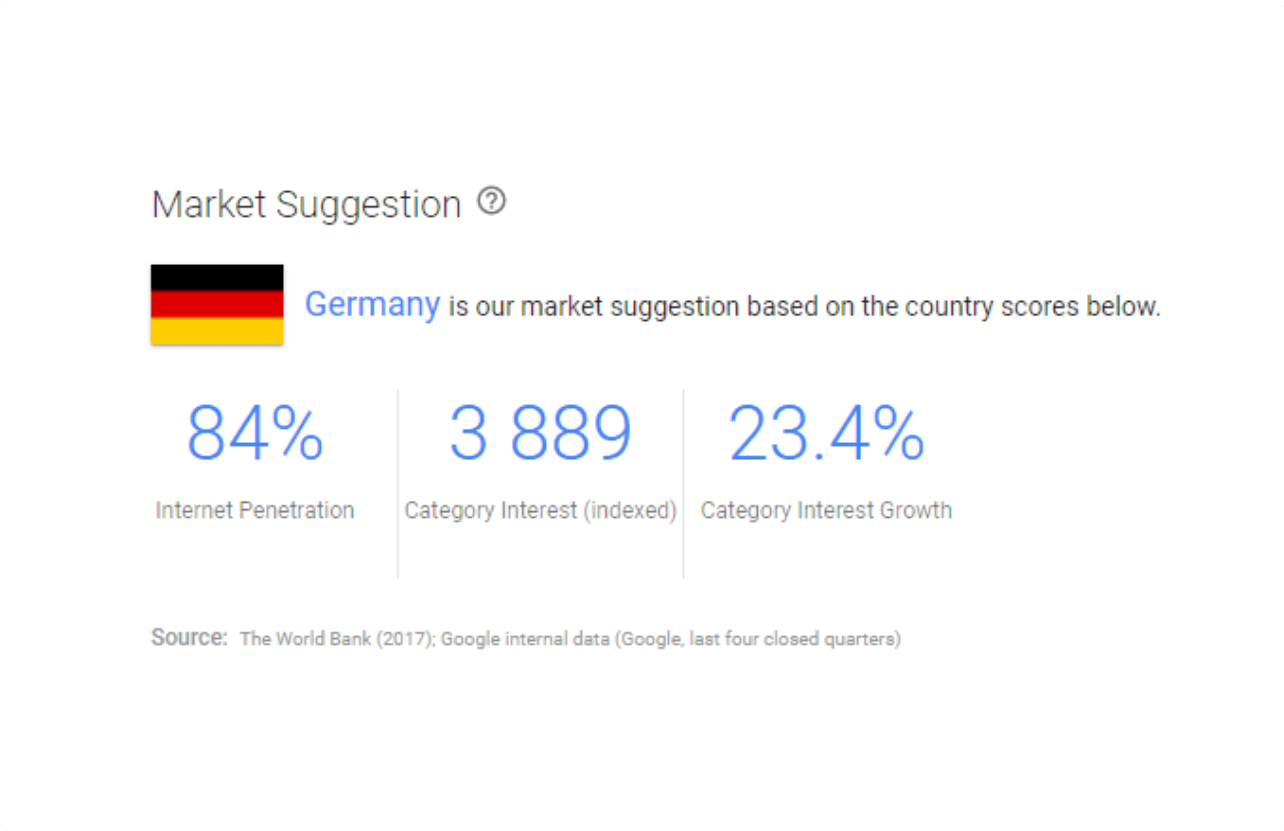Select the Internet Penetration label
The image size is (1284, 831).
[255, 510]
